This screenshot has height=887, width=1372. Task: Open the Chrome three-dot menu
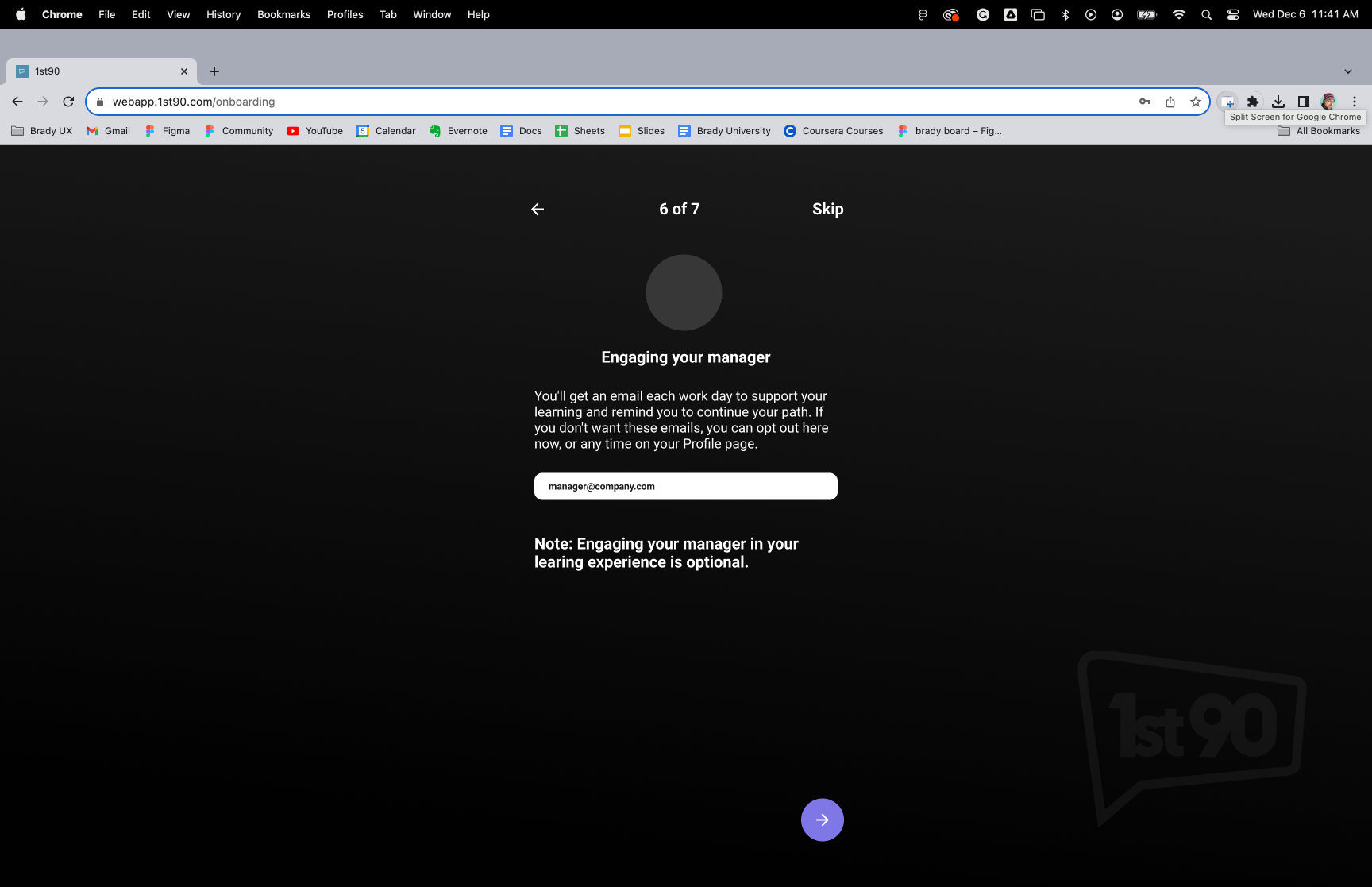[1355, 102]
